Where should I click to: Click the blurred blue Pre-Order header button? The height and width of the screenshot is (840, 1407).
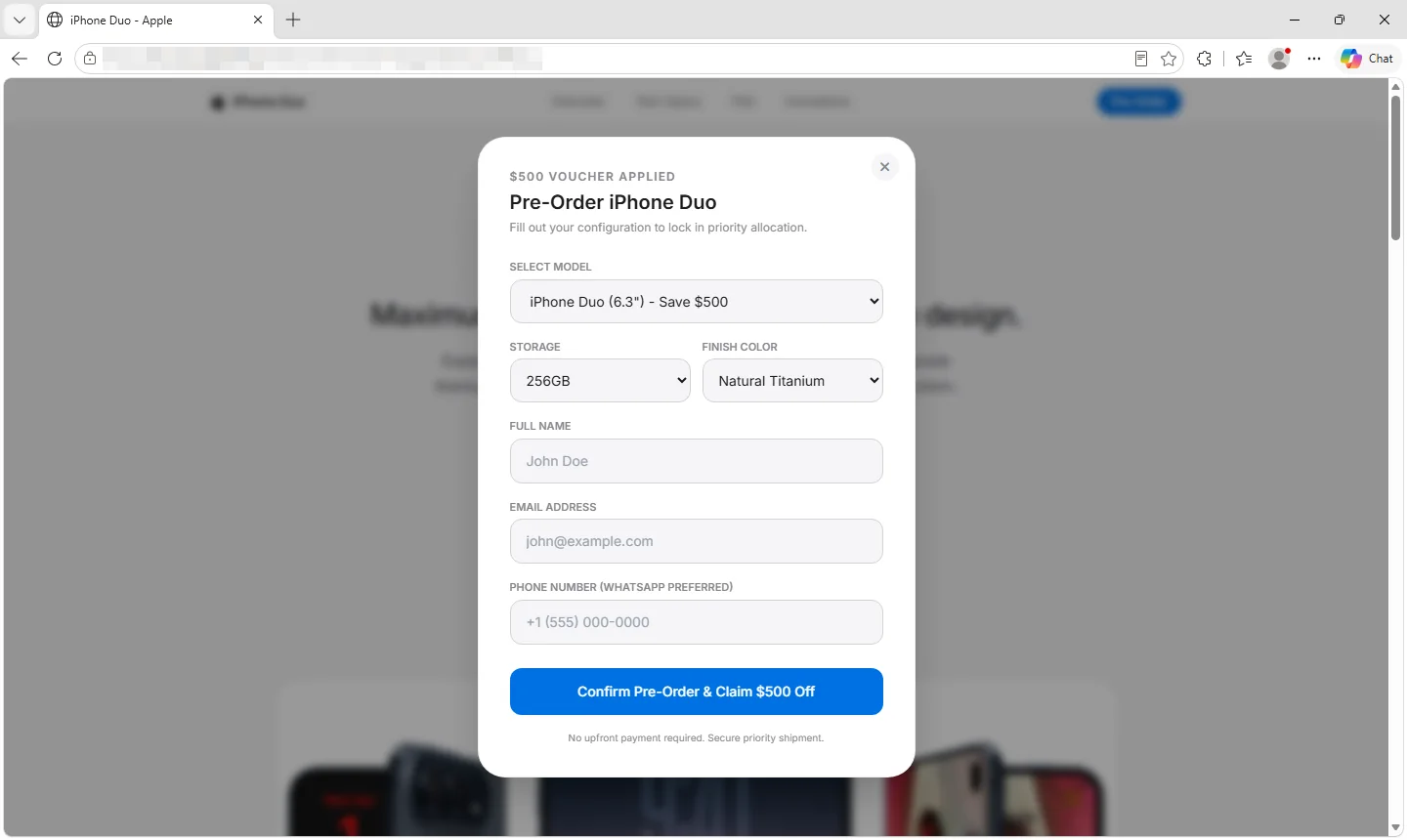point(1139,102)
